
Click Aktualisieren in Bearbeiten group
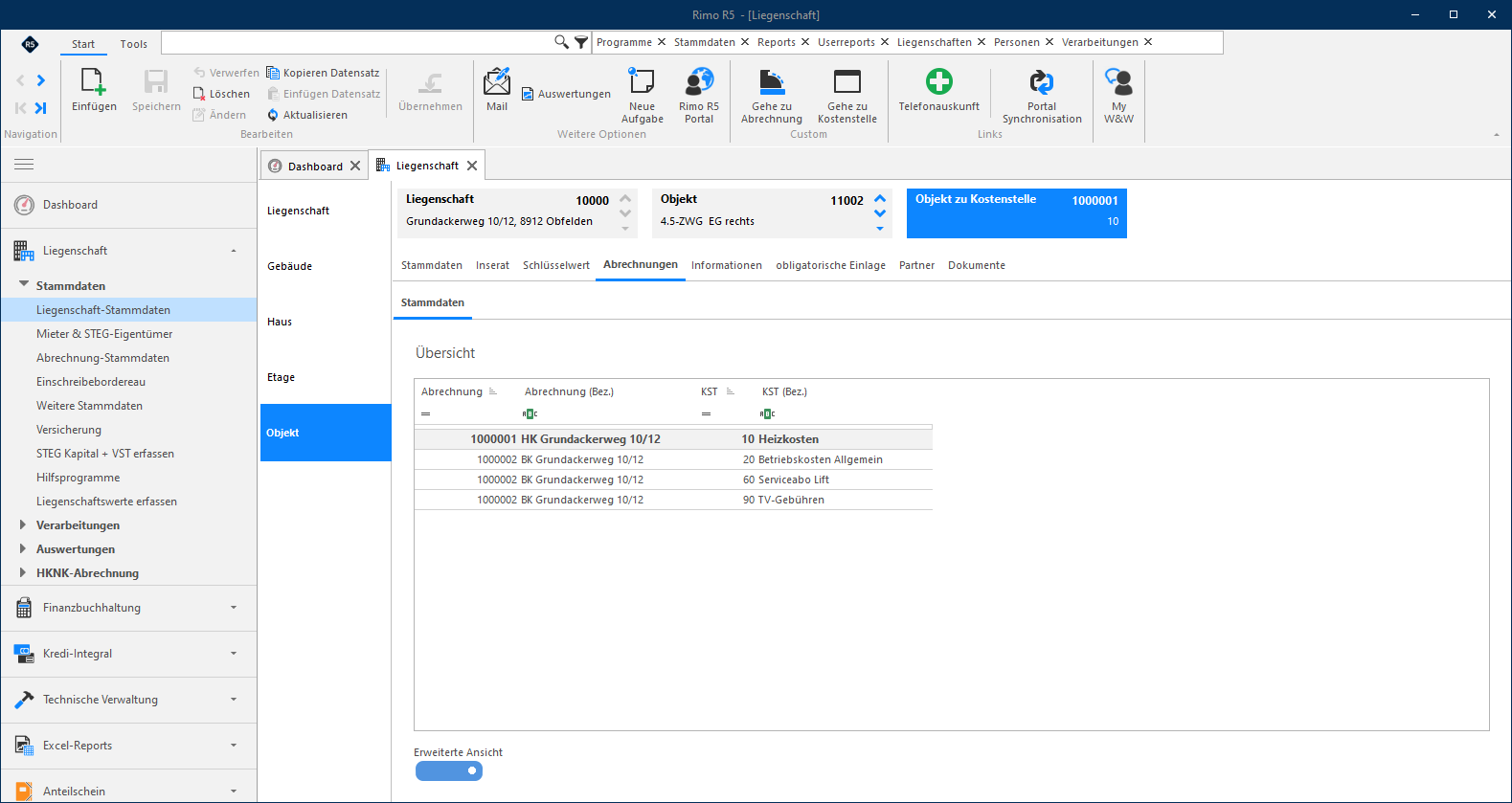pos(306,115)
